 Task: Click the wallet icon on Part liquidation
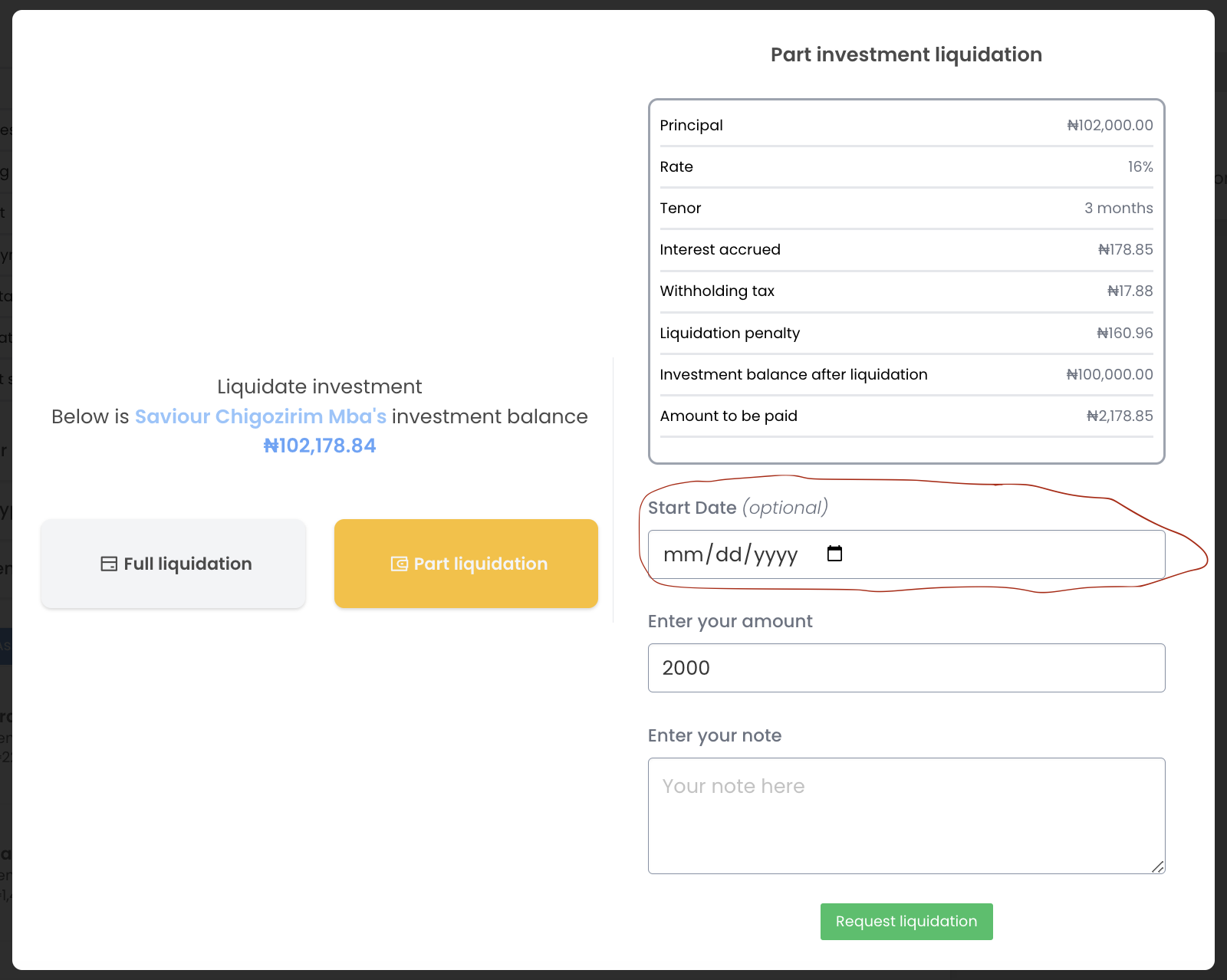click(399, 564)
